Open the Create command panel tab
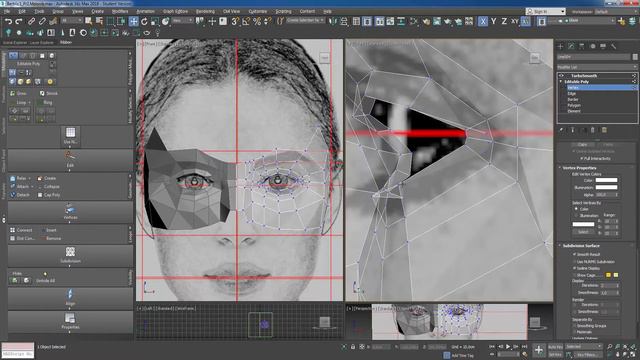The height and width of the screenshot is (360, 640). (x=560, y=47)
